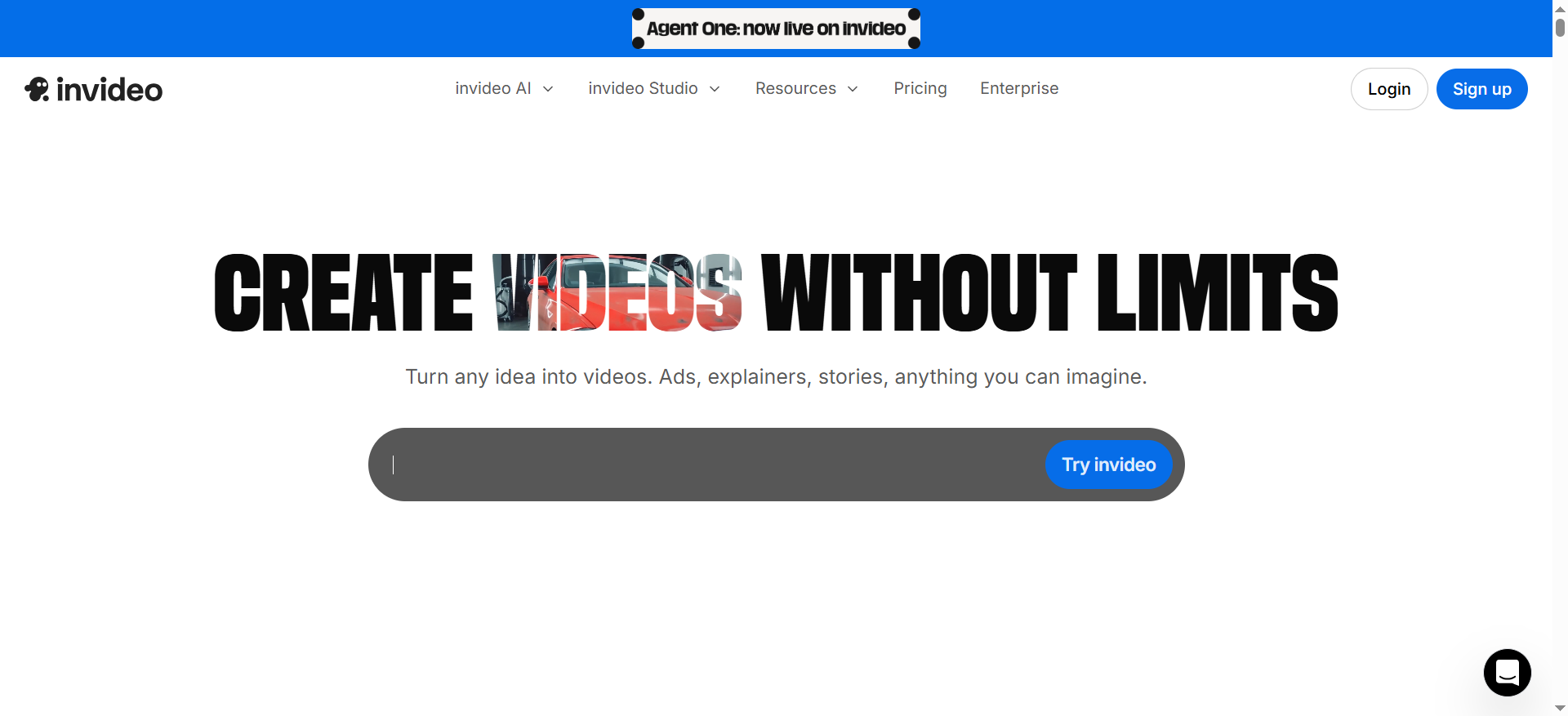Click the 'Turn any idea into videos' tagline

click(x=776, y=376)
